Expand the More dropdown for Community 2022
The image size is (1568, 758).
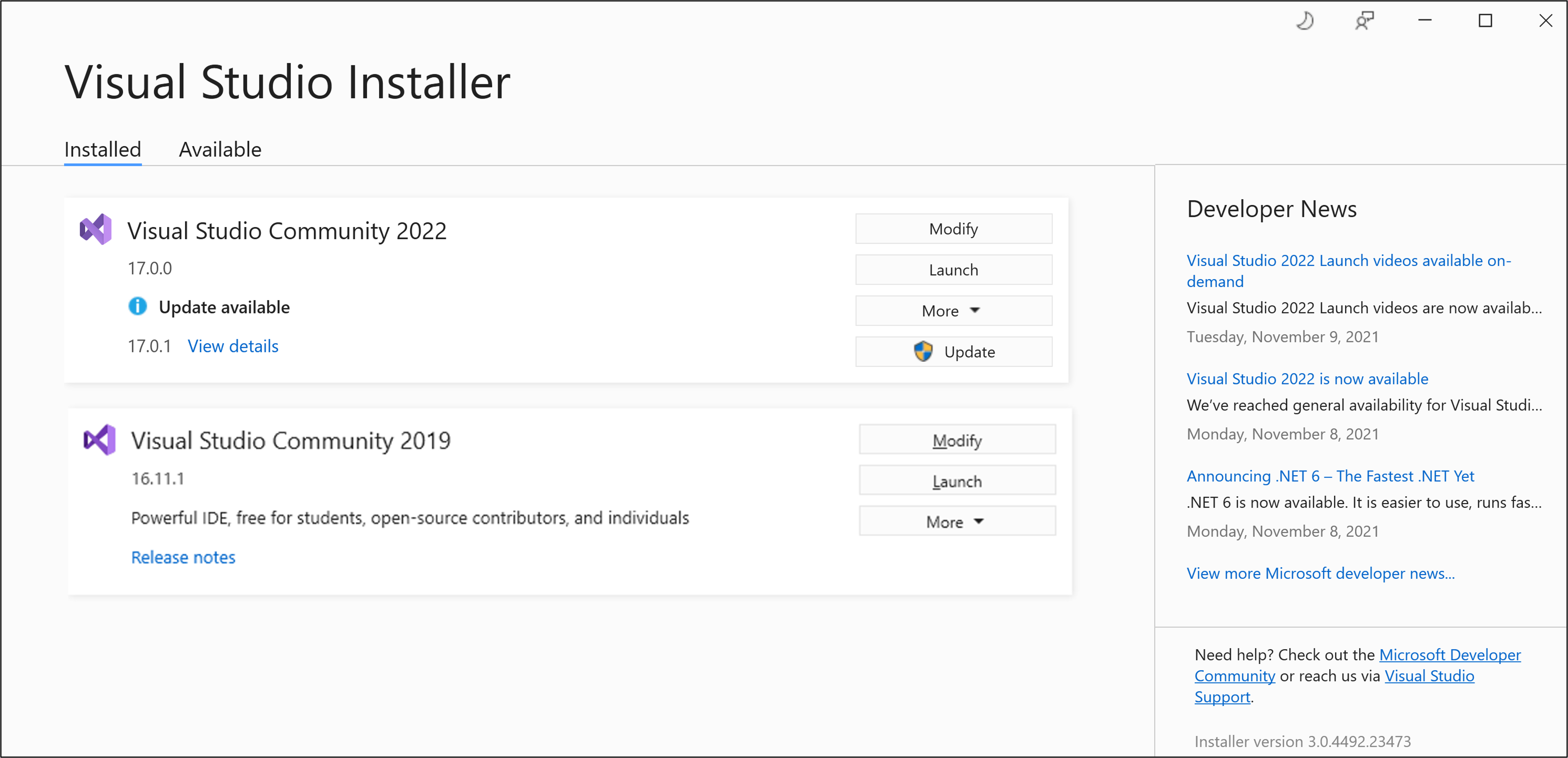[x=953, y=311]
